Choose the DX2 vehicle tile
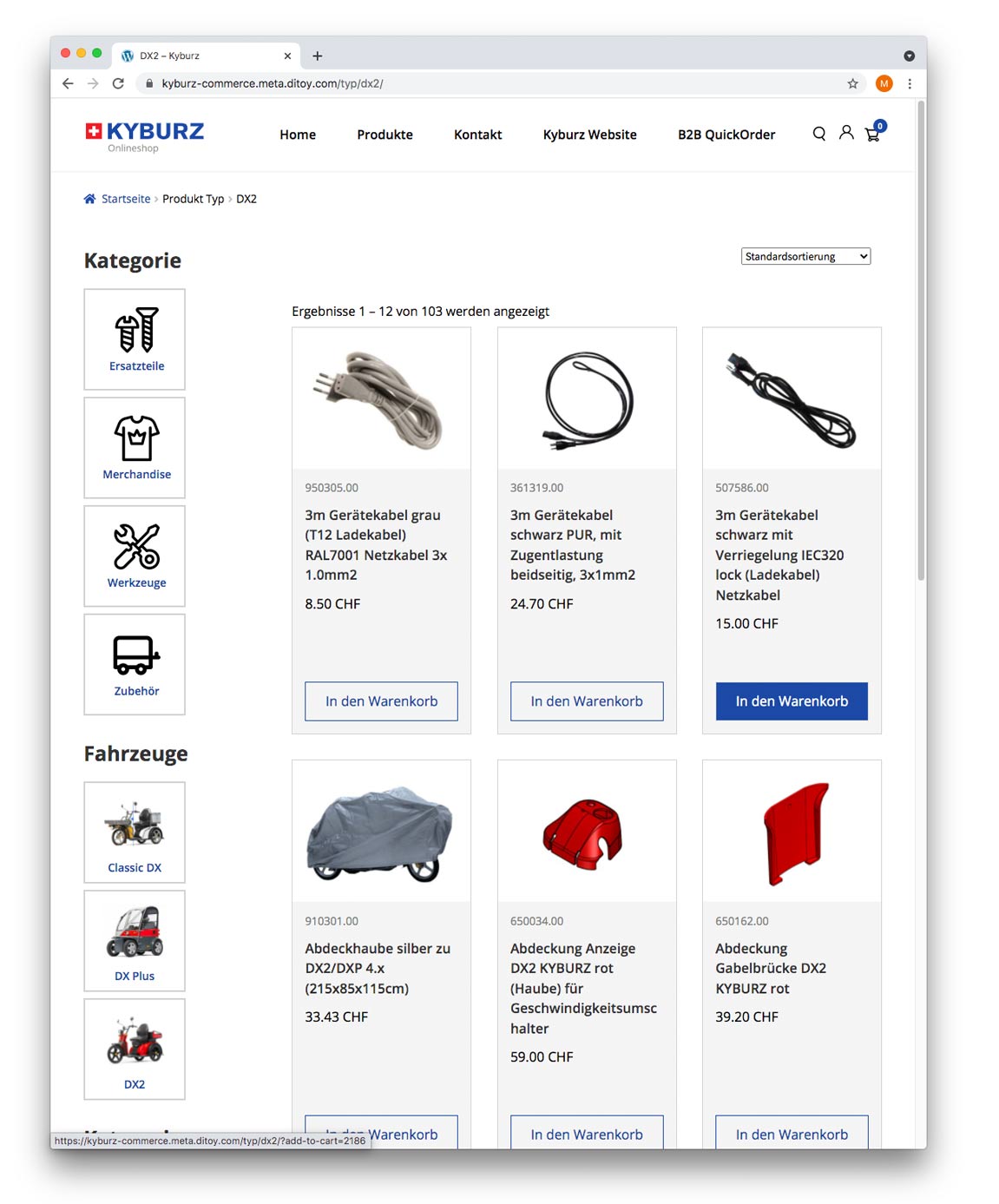Screen dimensions: 999x1204 click(x=135, y=1049)
